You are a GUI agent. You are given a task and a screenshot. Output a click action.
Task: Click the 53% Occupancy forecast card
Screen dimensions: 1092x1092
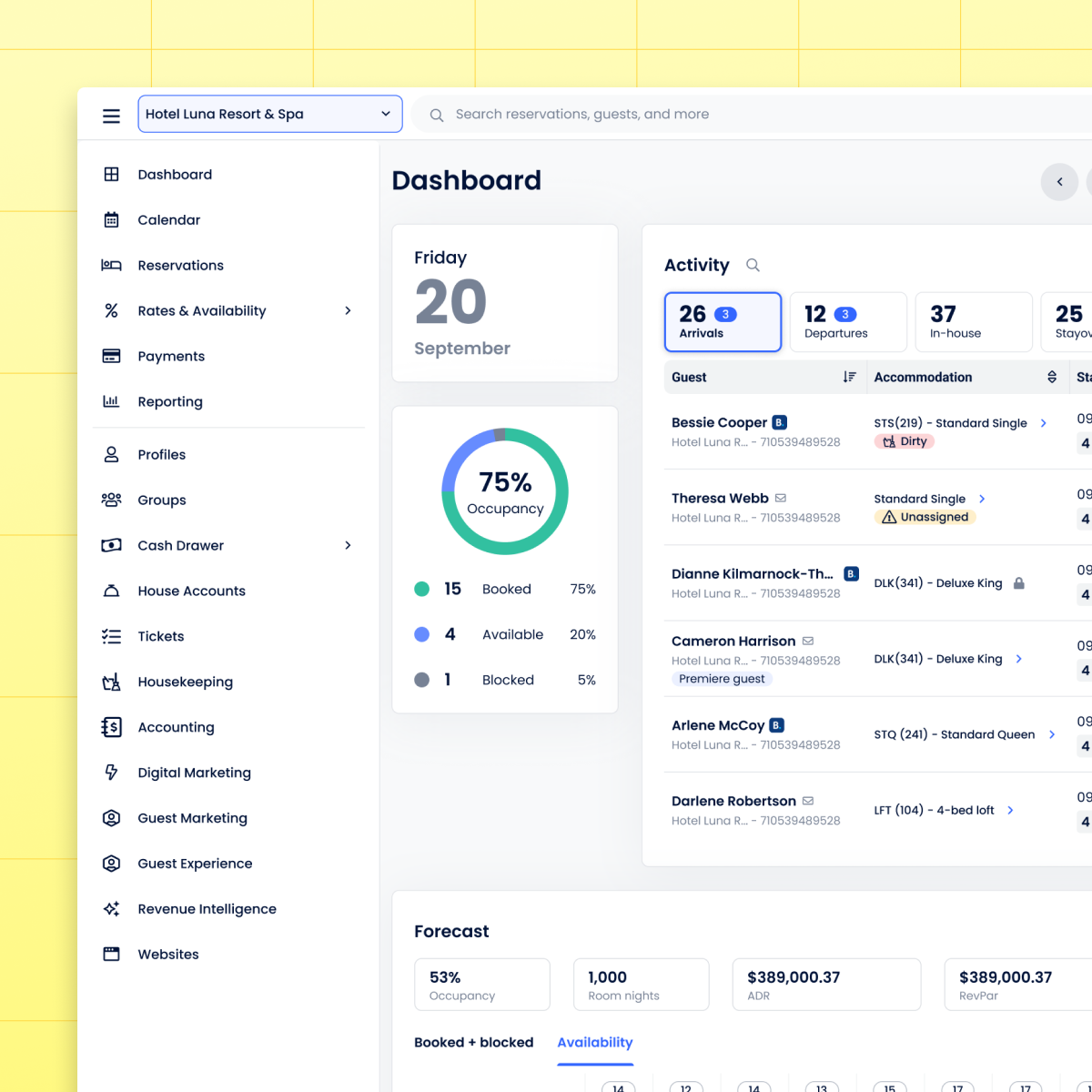[482, 985]
